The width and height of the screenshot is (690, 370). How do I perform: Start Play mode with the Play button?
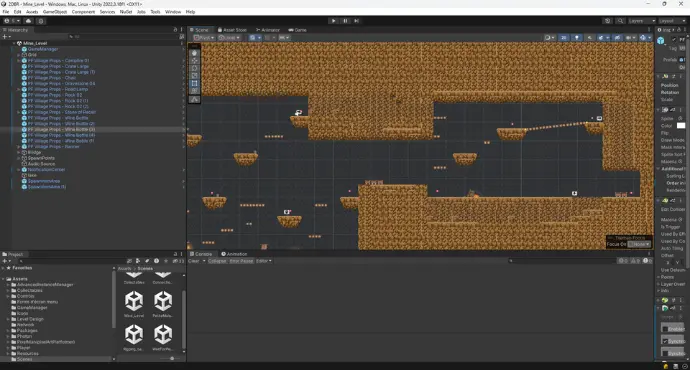pos(333,21)
